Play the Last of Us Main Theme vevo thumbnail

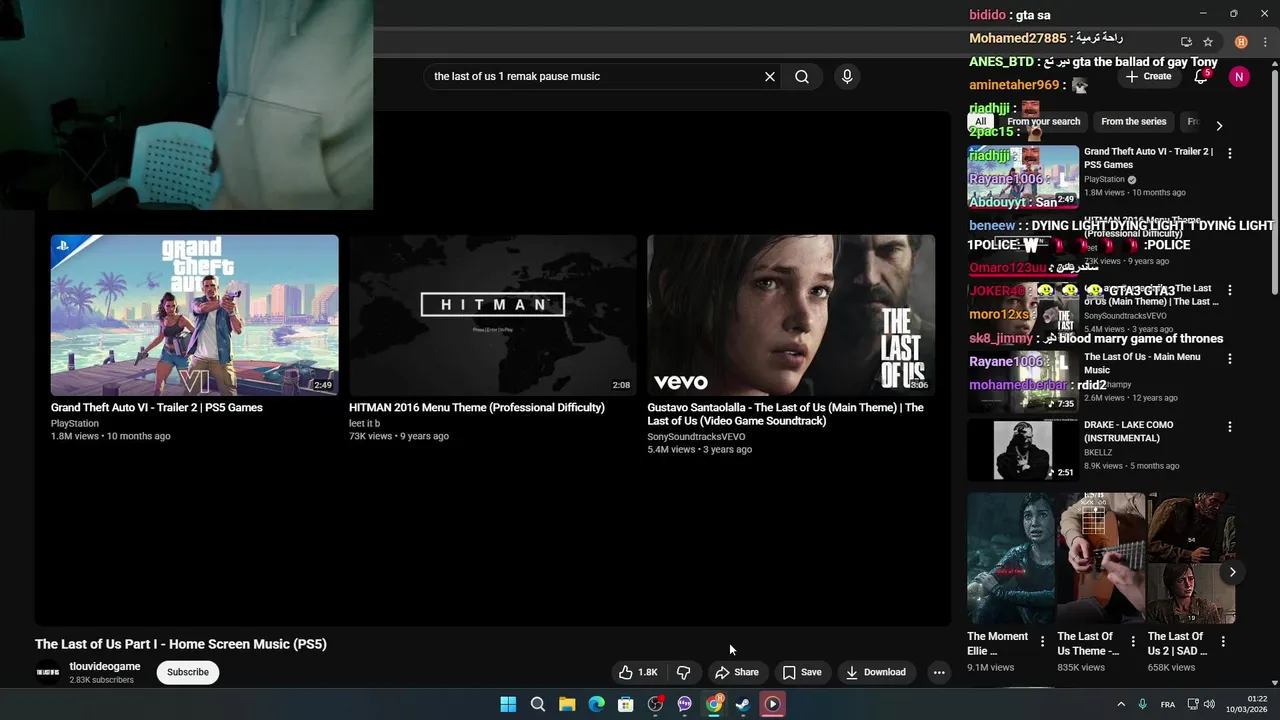[791, 315]
